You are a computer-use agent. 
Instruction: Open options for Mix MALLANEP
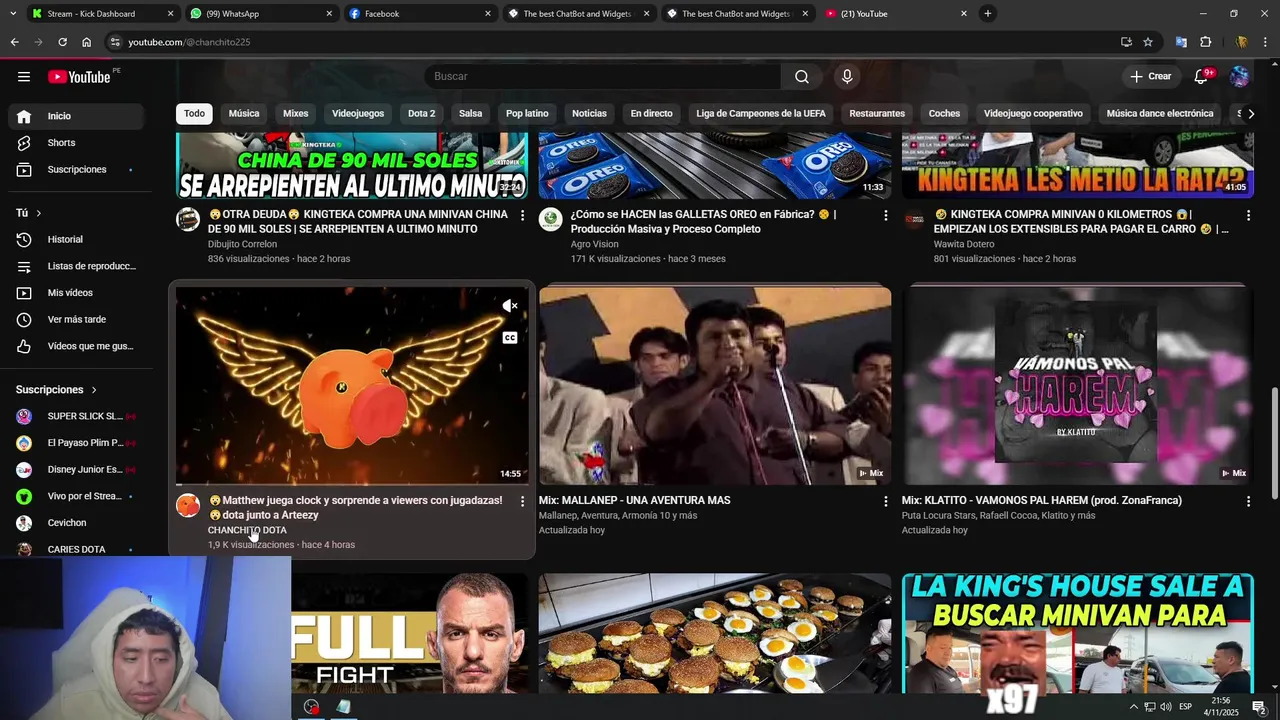pos(885,501)
